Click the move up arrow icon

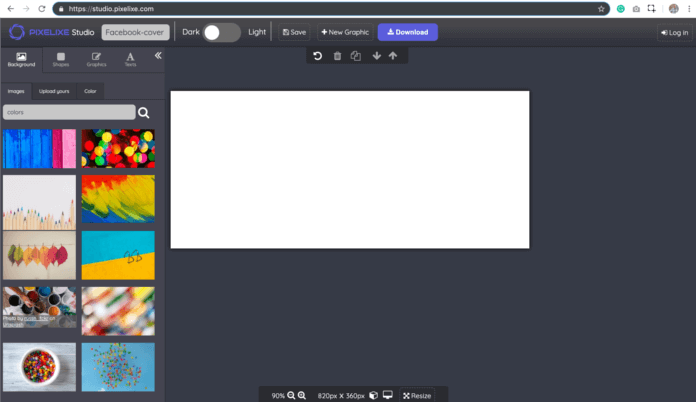point(393,56)
